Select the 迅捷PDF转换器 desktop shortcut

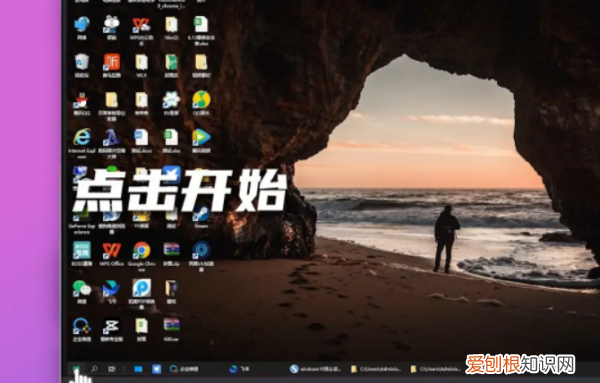click(x=141, y=293)
